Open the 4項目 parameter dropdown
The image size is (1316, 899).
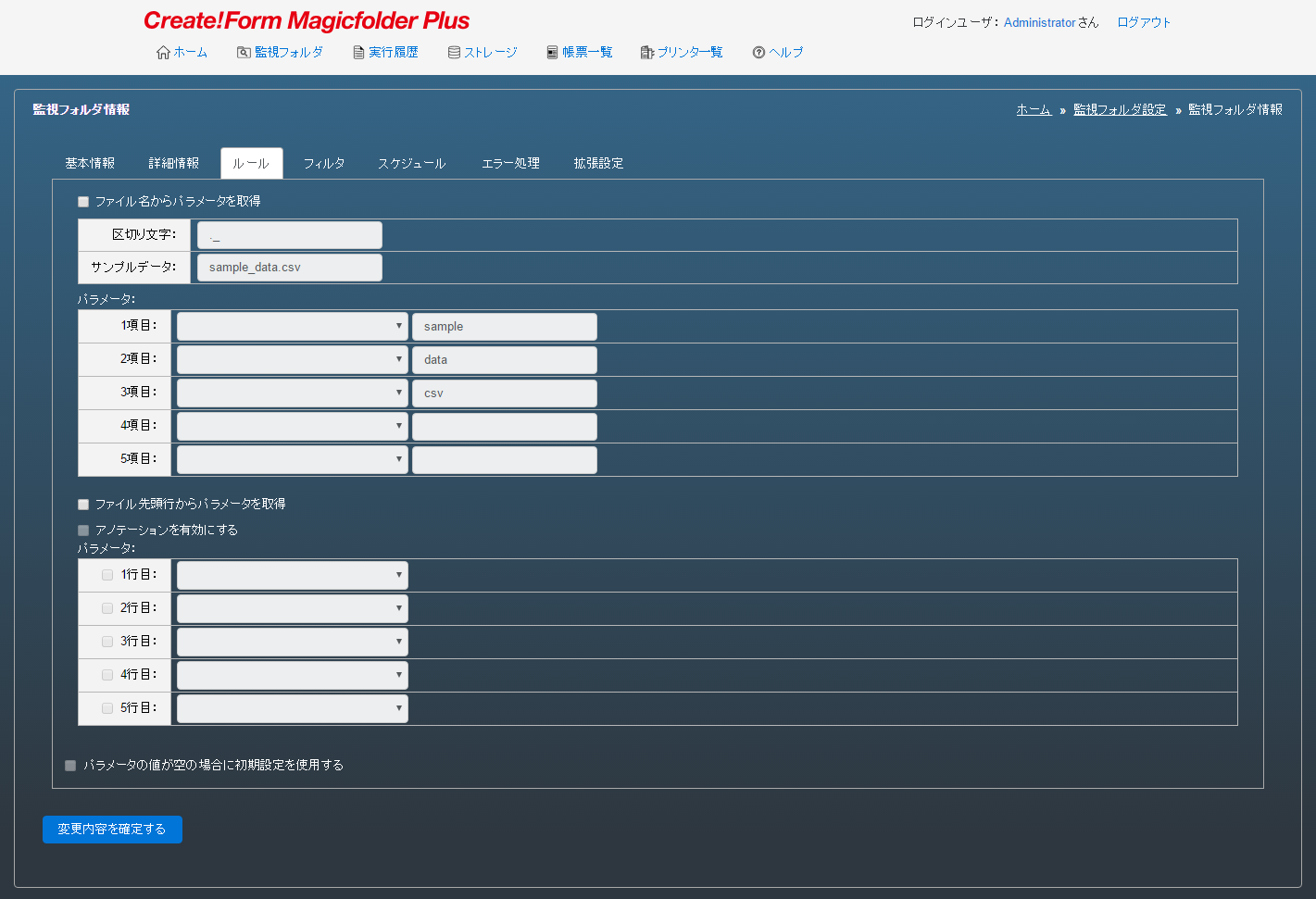(x=293, y=427)
